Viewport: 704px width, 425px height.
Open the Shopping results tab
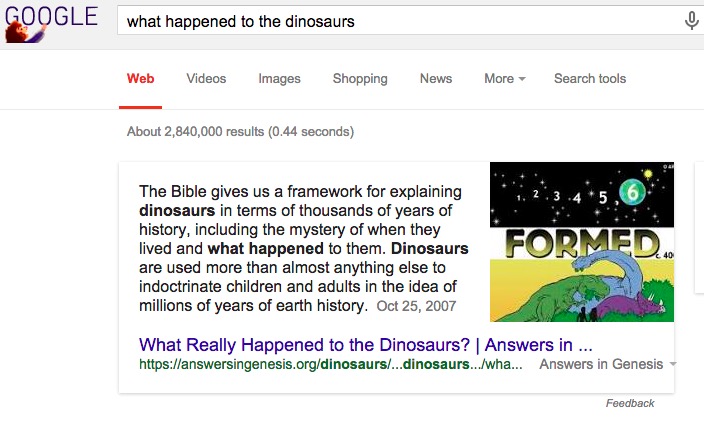click(360, 79)
